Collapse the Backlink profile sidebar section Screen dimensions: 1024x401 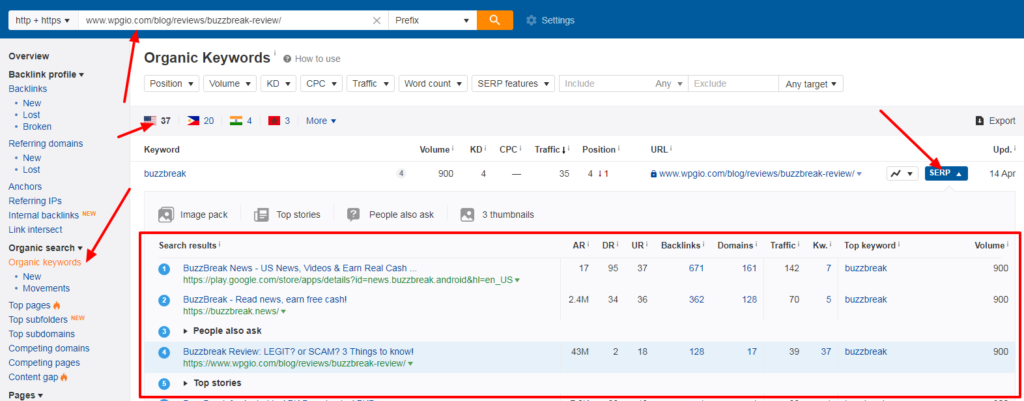46,74
